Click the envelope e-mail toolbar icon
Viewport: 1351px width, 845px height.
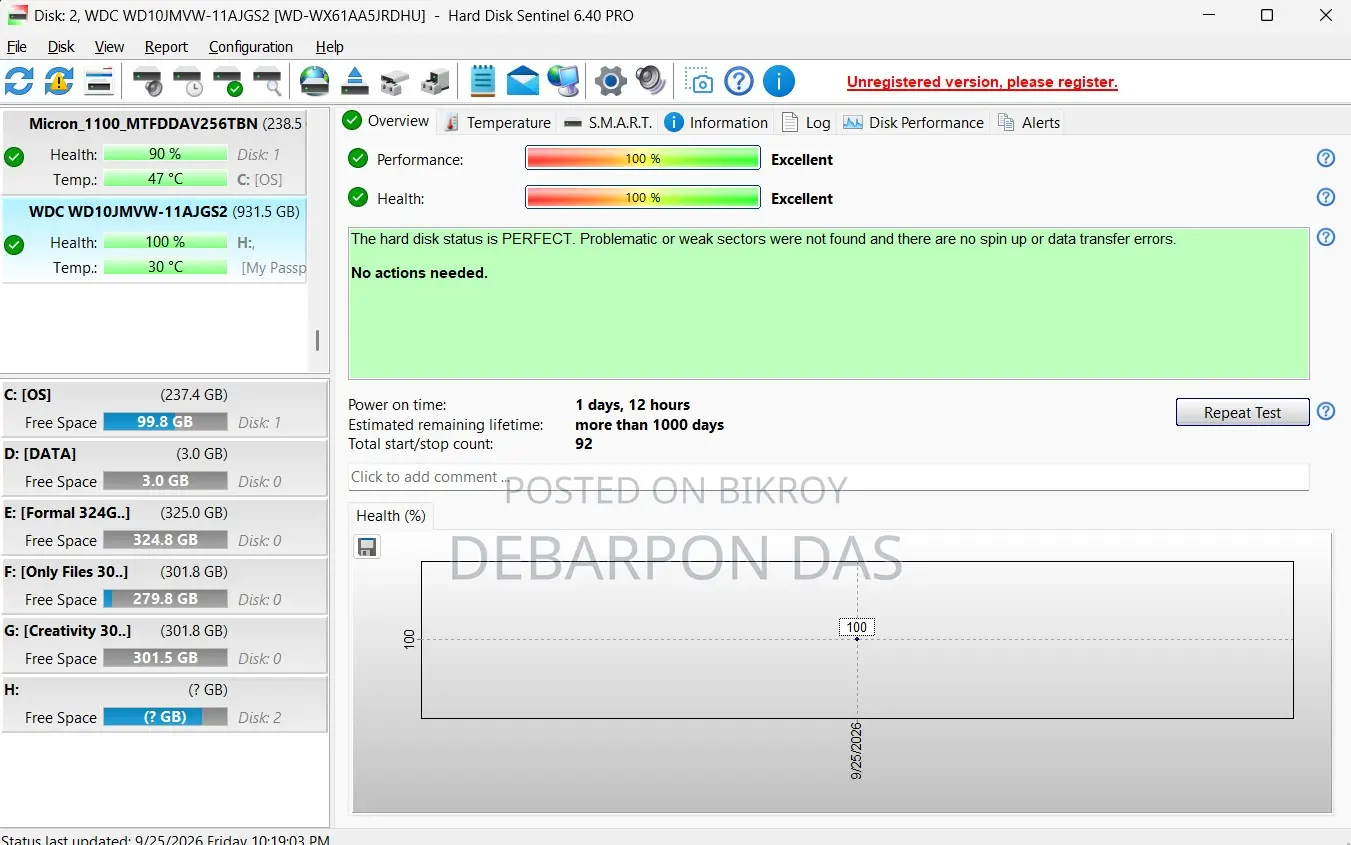(523, 81)
